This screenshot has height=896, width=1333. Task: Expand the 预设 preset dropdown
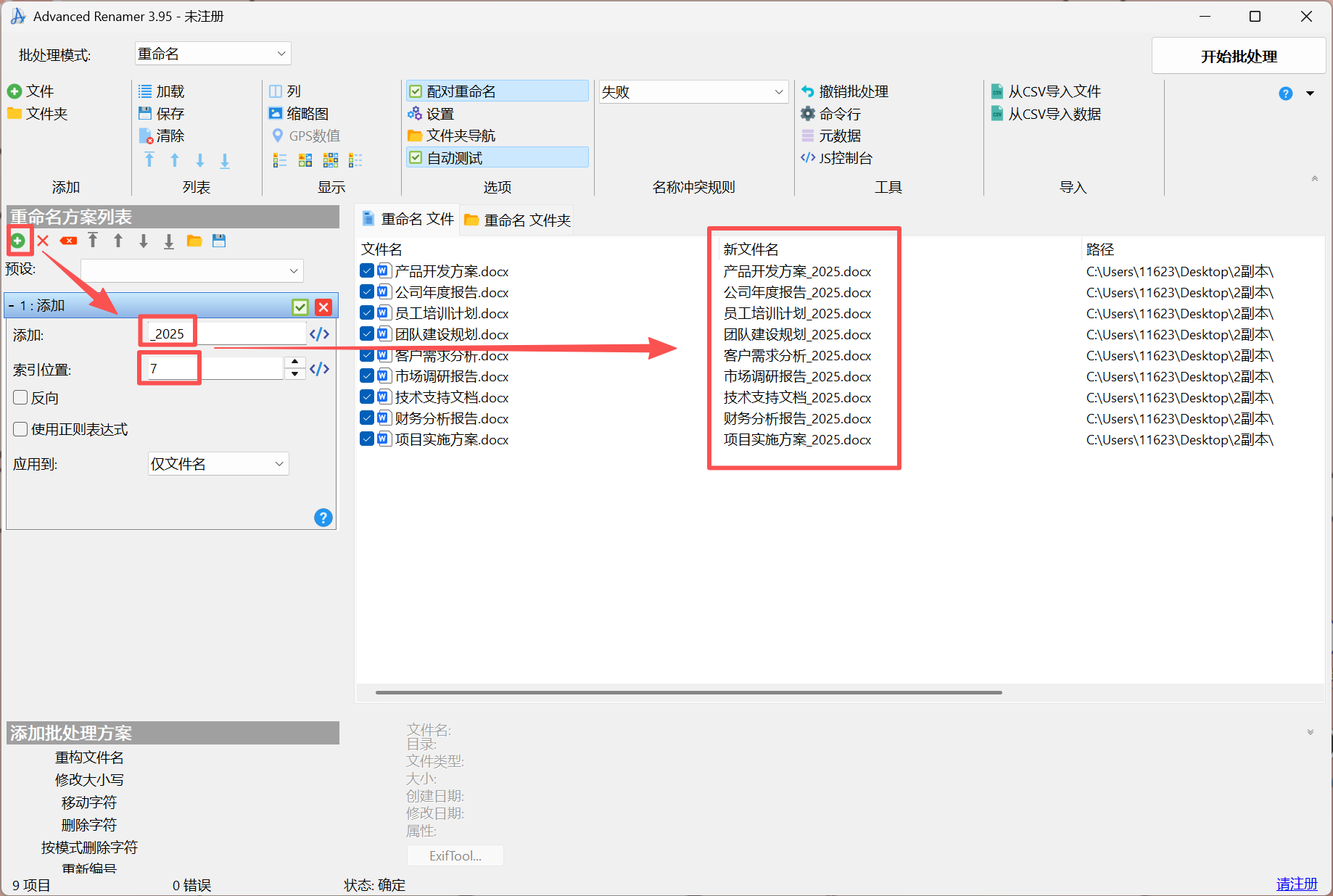(192, 270)
